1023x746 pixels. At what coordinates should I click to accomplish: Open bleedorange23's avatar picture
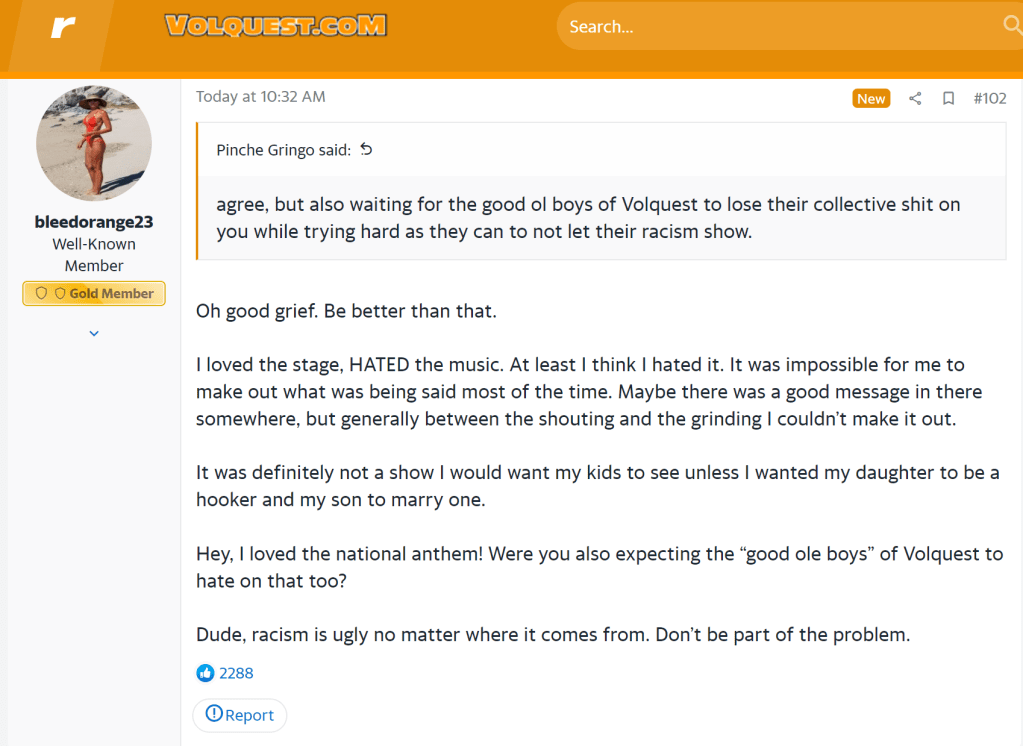pos(94,142)
